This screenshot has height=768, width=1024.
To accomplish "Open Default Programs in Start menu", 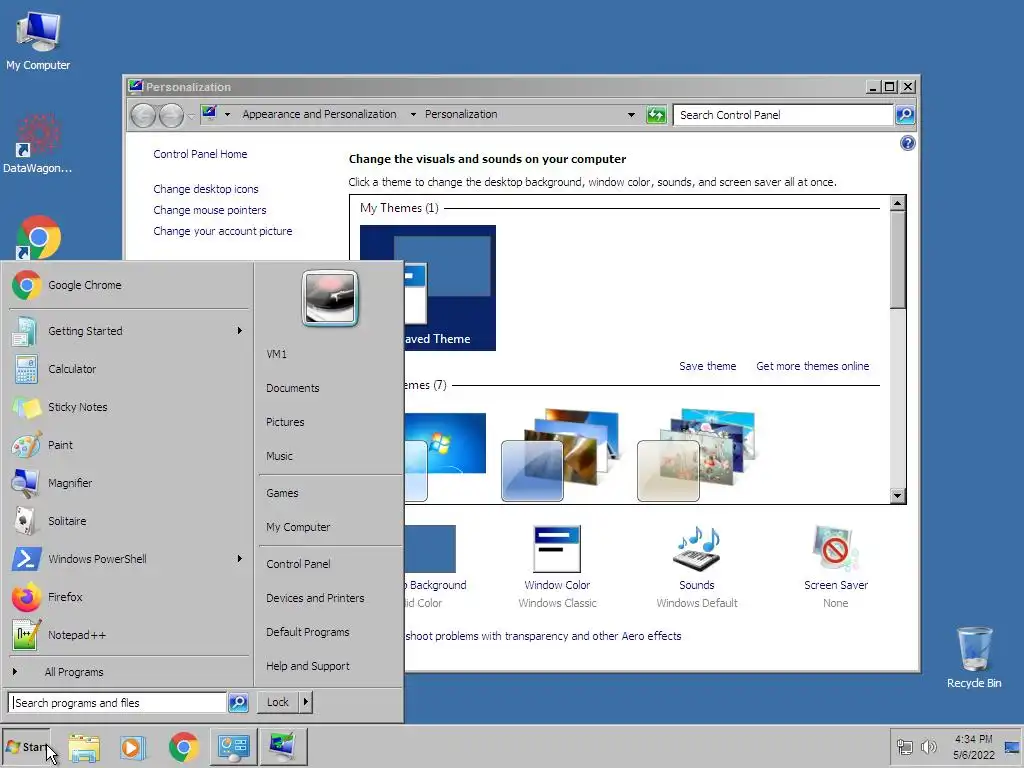I will 308,632.
